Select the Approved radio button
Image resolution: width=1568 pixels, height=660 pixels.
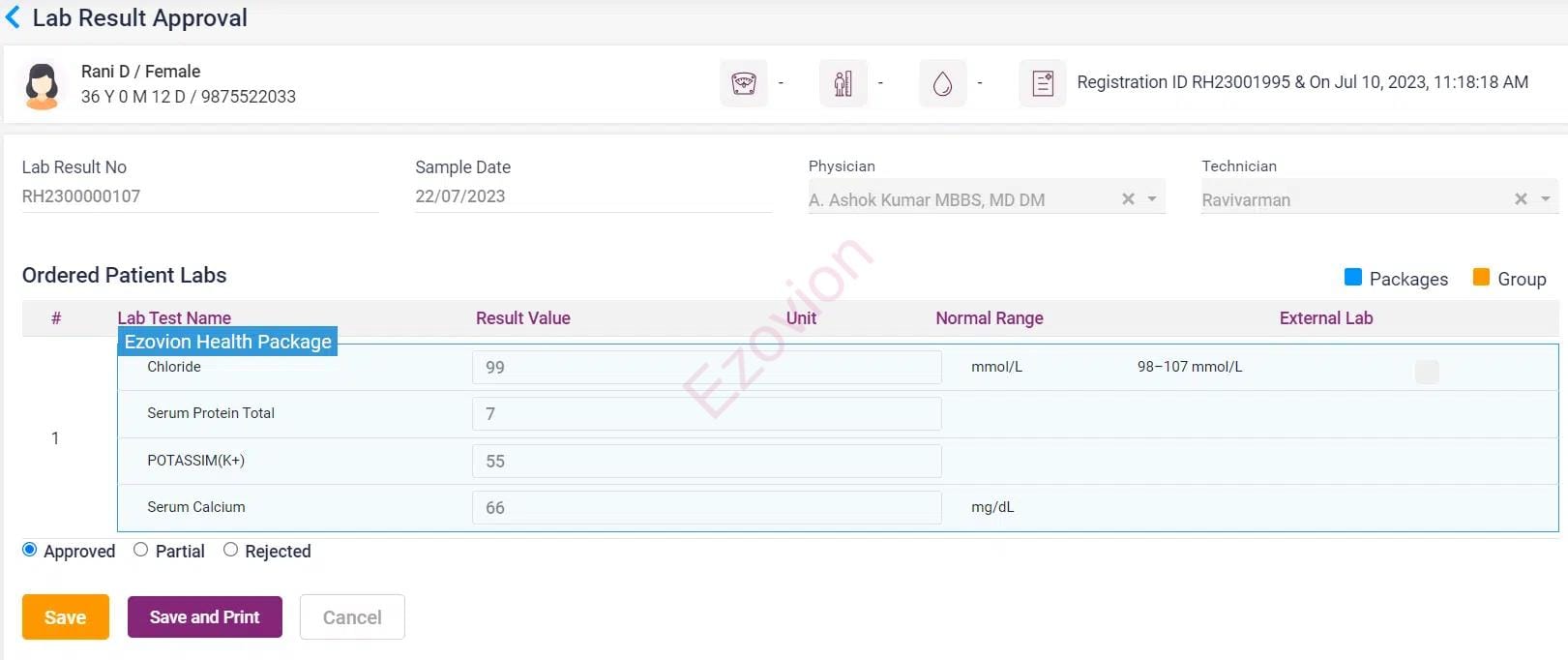pyautogui.click(x=30, y=550)
